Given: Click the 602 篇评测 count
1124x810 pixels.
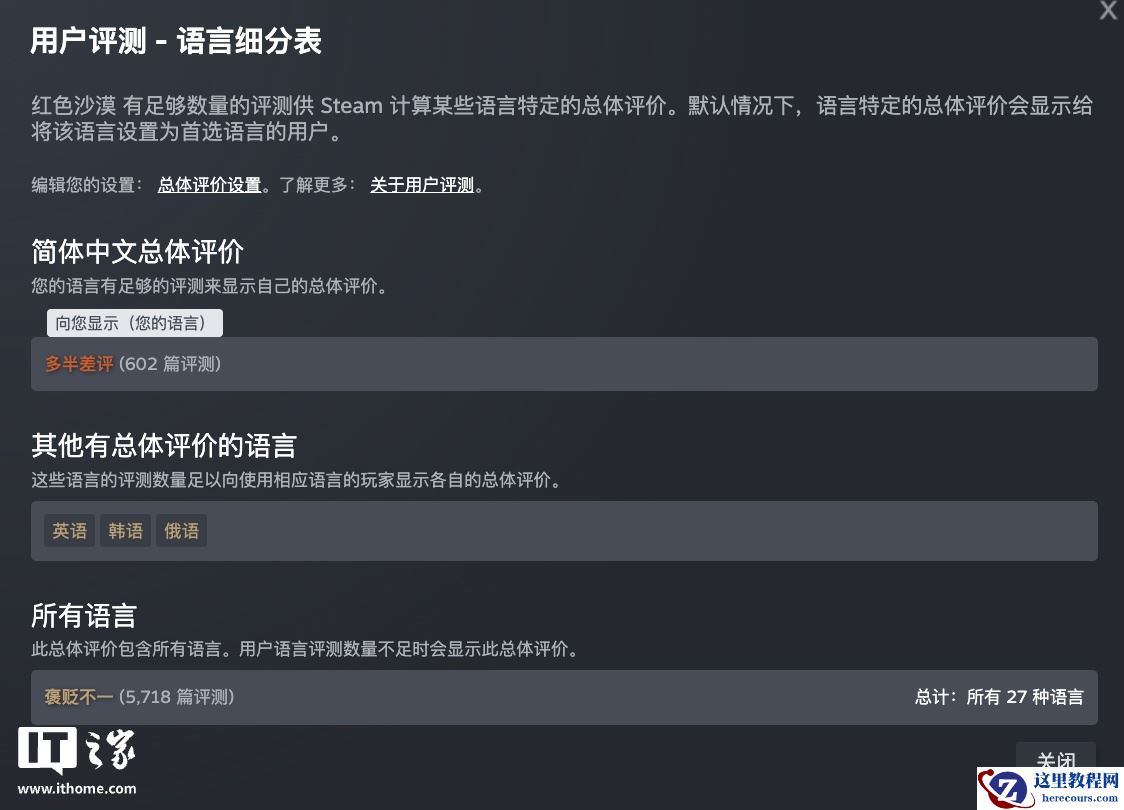Looking at the screenshot, I should (170, 364).
